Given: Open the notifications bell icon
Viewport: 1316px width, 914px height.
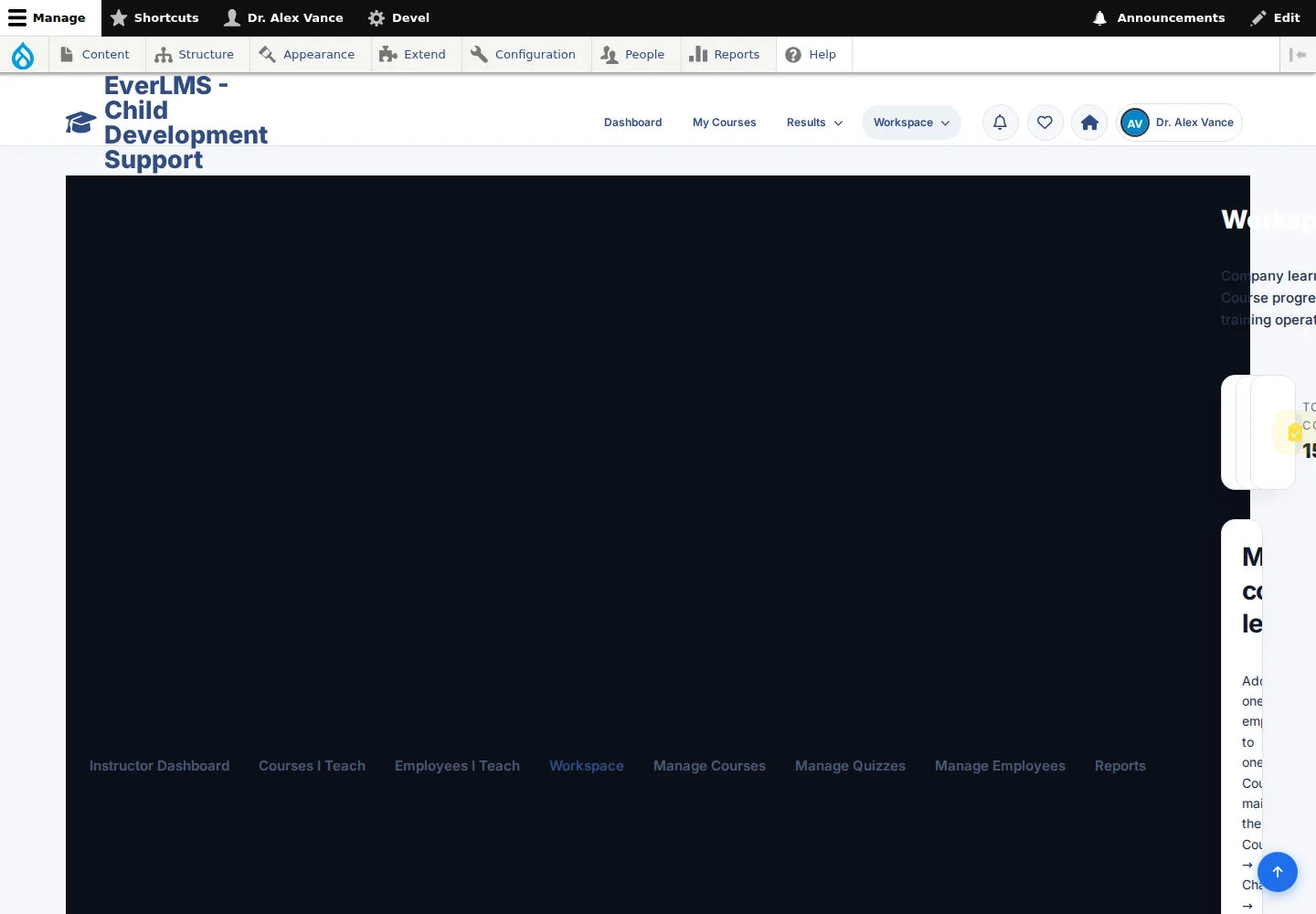Looking at the screenshot, I should tap(1001, 122).
